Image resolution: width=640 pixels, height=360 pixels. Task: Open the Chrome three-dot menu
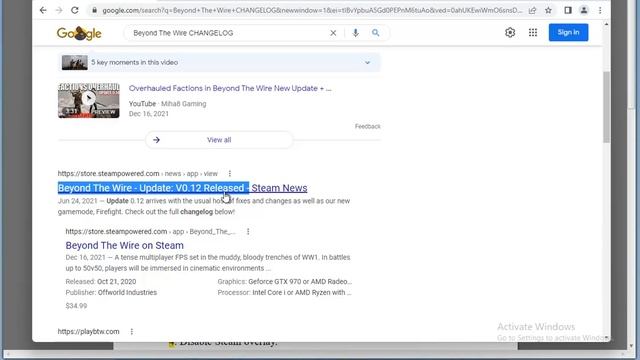600,10
